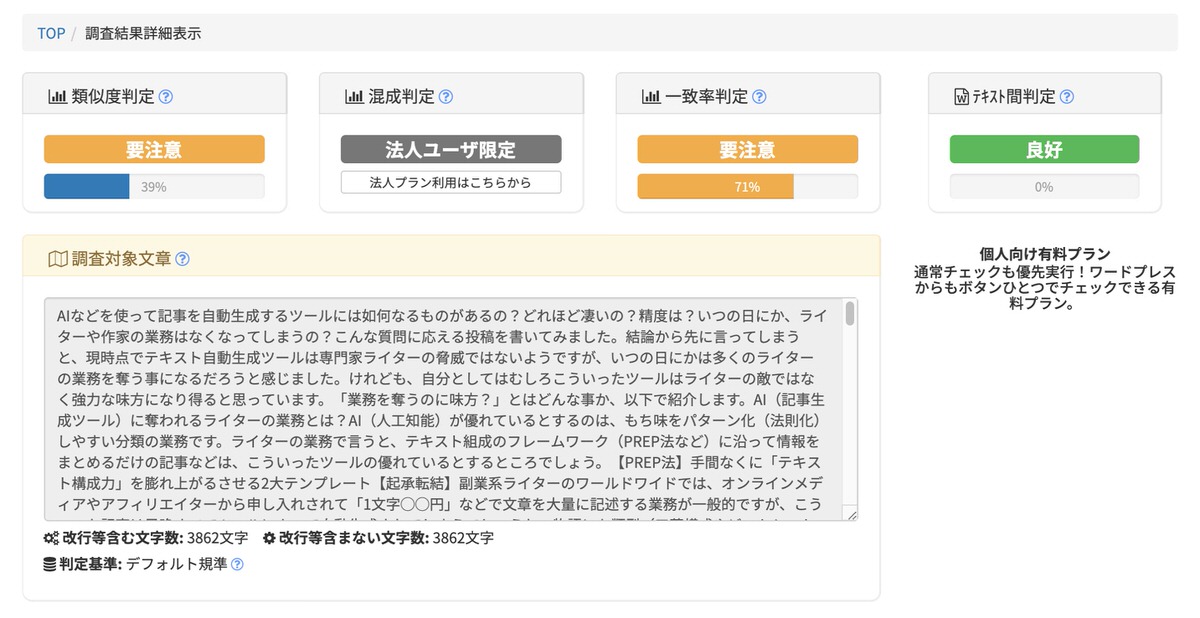Click the orange 要注意 badge under 一致率判定
The width and height of the screenshot is (1200, 618).
click(x=747, y=150)
